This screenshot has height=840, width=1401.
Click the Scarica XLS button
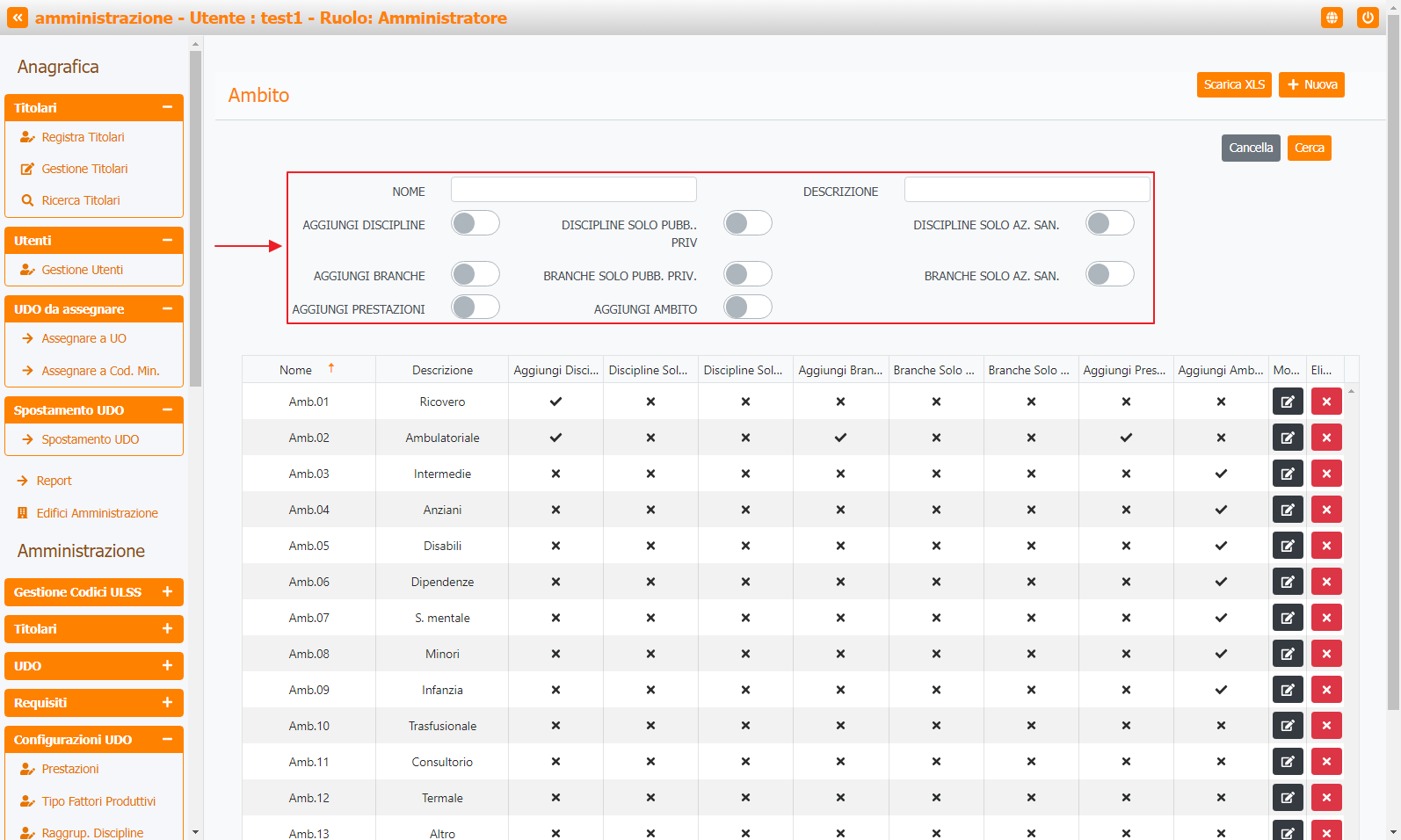pos(1233,84)
